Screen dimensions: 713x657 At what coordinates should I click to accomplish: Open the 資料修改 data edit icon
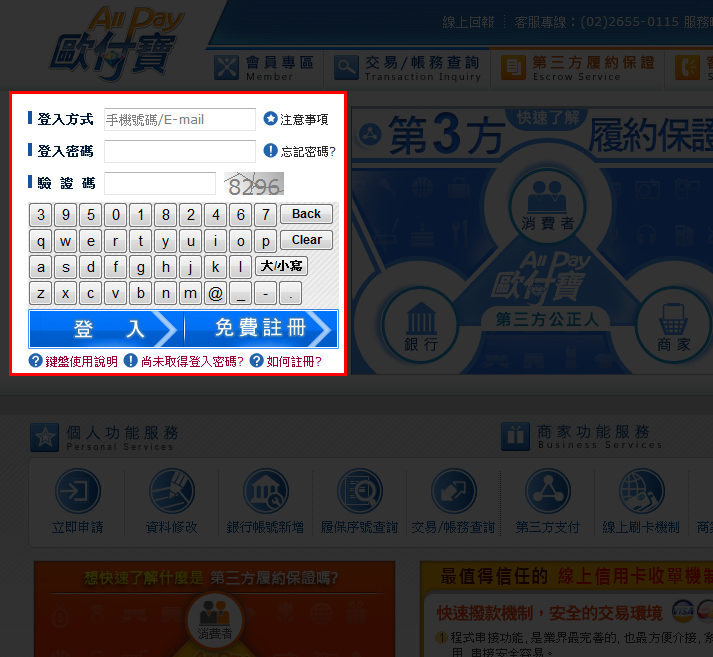[172, 492]
